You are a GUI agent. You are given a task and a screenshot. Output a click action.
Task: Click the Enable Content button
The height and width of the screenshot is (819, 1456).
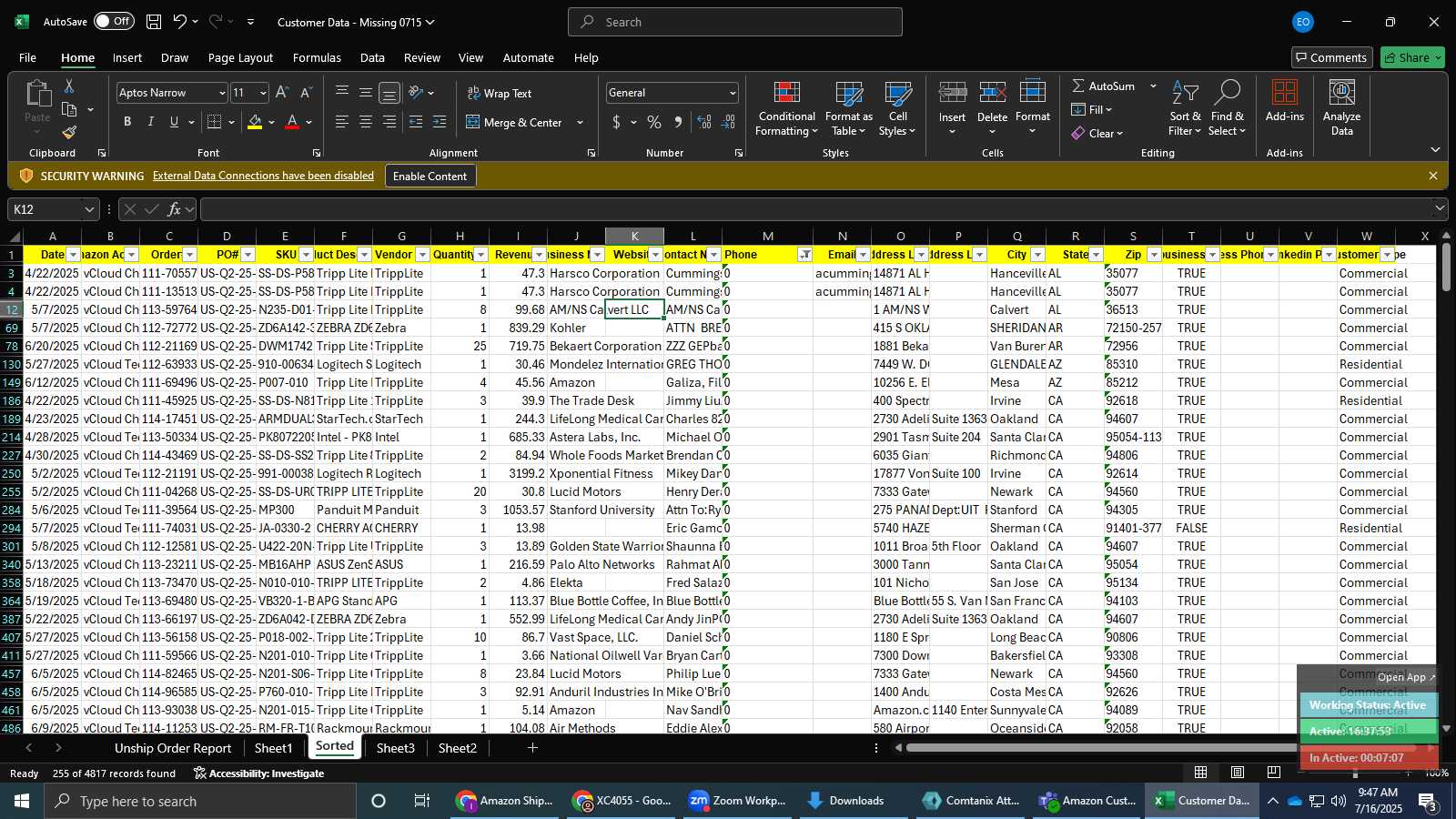click(x=430, y=176)
